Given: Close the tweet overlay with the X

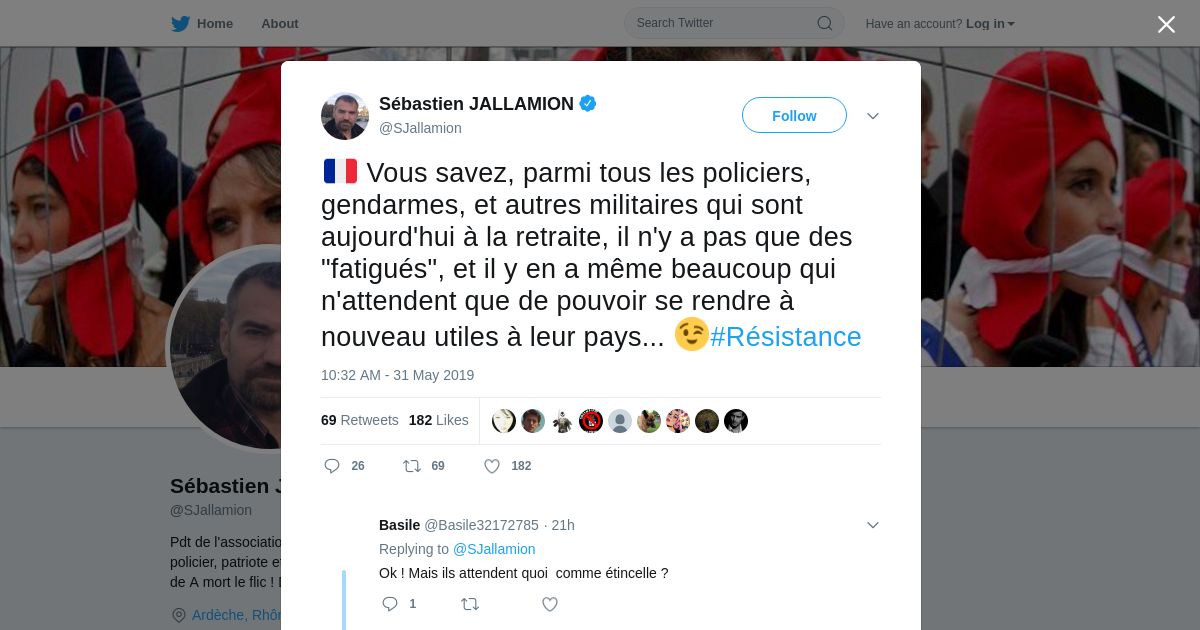Looking at the screenshot, I should click(1166, 24).
